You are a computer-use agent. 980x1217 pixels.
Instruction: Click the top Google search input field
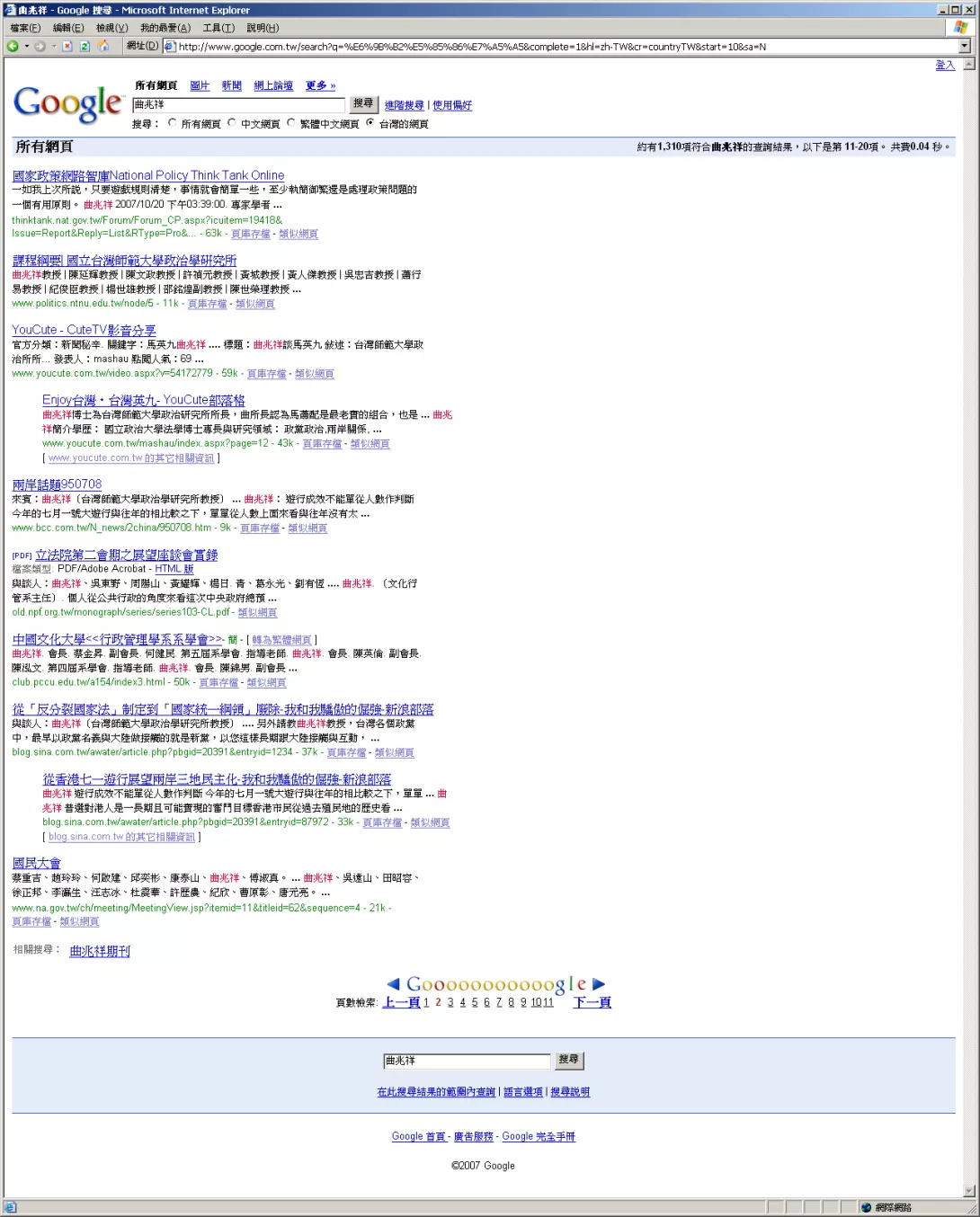[x=238, y=105]
